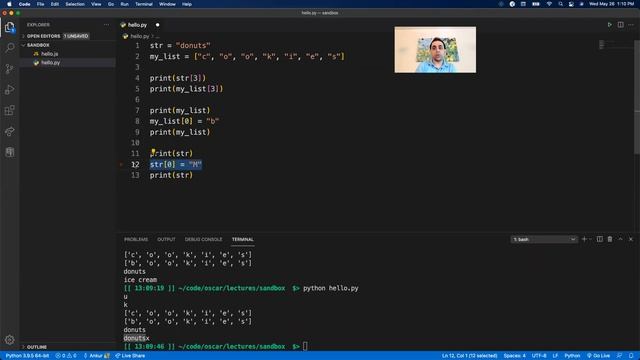Select the Terminal tab
The width and height of the screenshot is (640, 360).
(242, 239)
